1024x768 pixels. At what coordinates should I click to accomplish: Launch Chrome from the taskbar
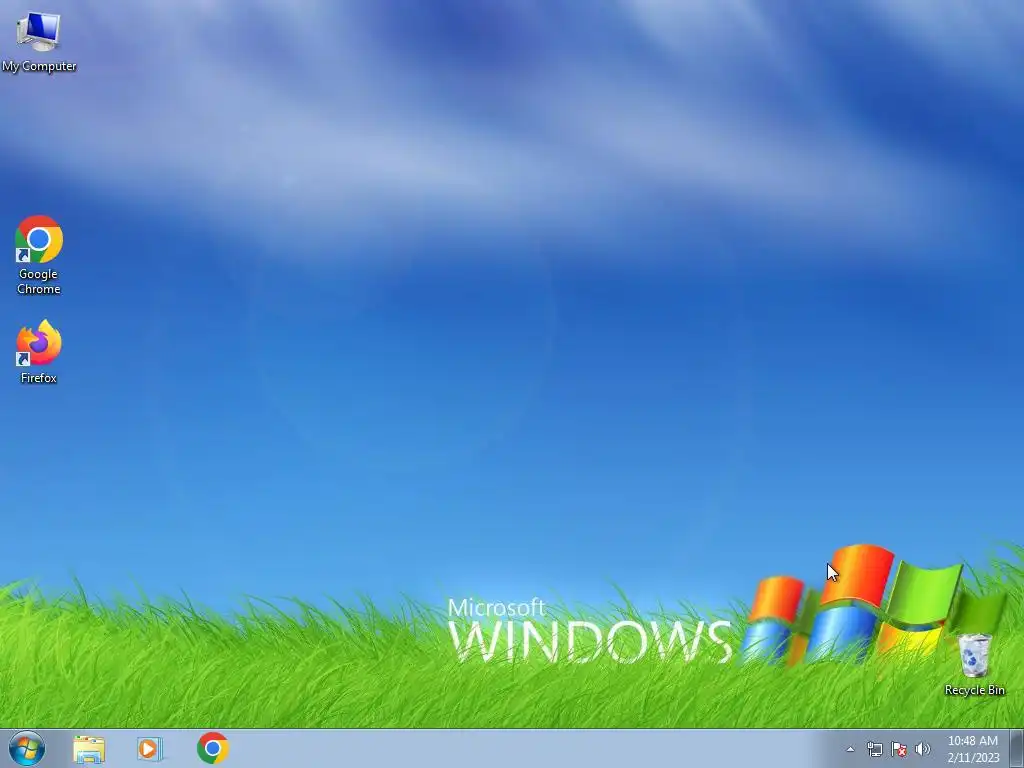coord(213,748)
